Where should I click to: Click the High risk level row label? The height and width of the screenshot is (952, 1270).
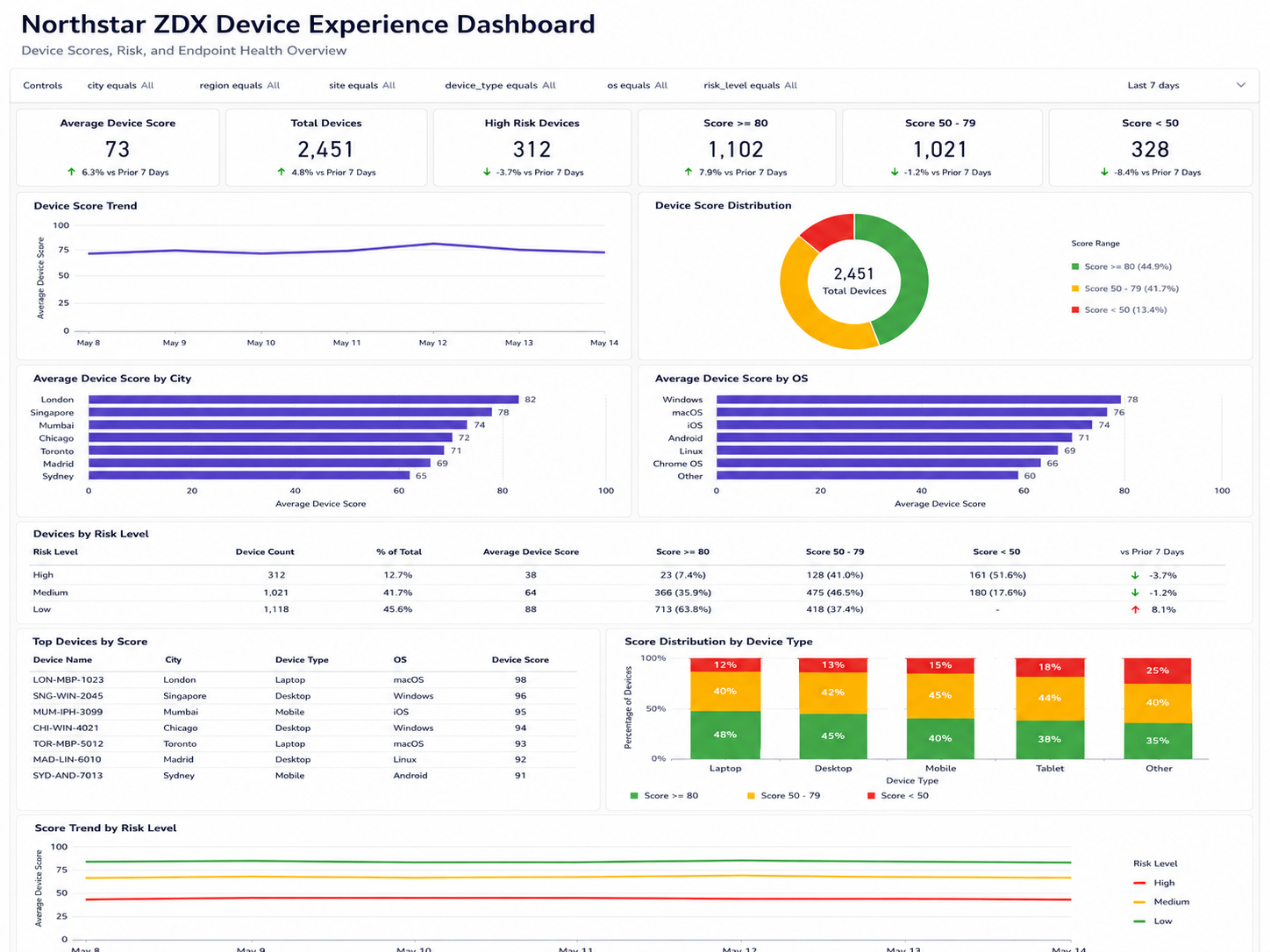click(x=43, y=575)
